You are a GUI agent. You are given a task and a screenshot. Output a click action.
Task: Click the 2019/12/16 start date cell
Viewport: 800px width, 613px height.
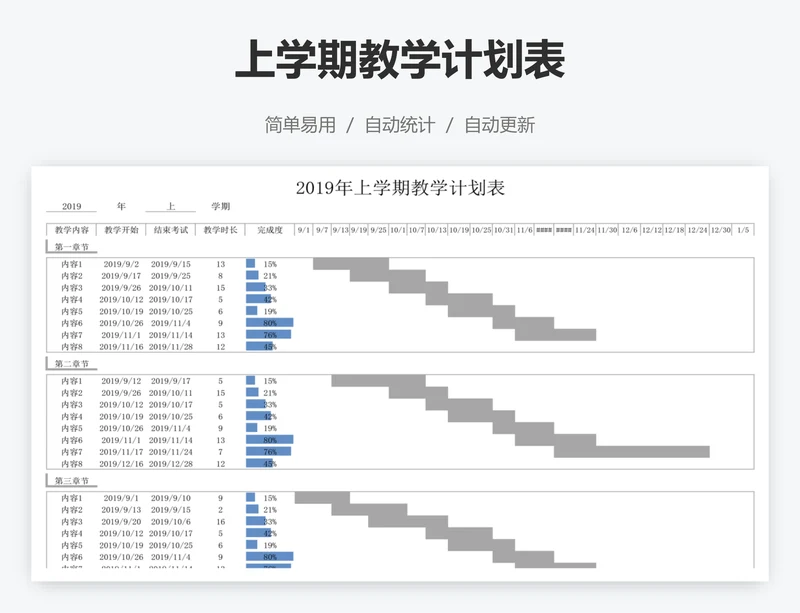tap(121, 463)
